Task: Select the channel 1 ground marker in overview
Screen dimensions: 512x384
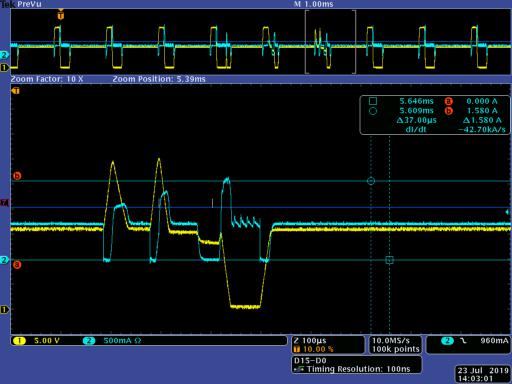Action: pyautogui.click(x=4, y=68)
